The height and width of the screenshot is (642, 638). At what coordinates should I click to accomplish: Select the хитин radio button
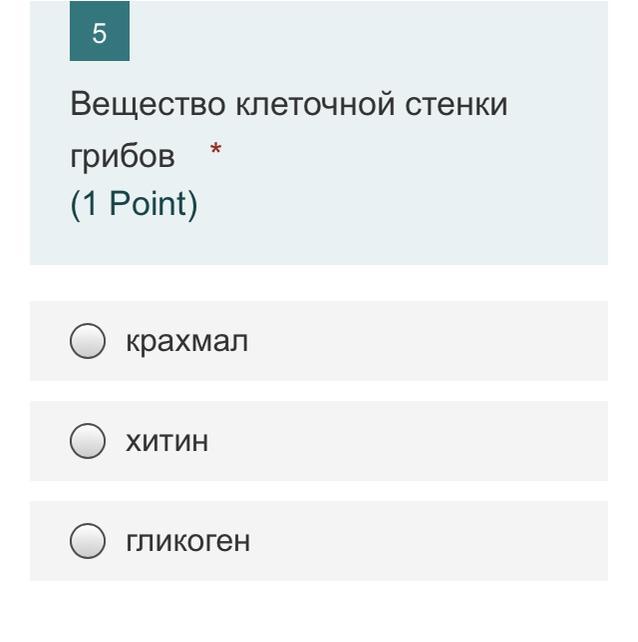coord(88,441)
